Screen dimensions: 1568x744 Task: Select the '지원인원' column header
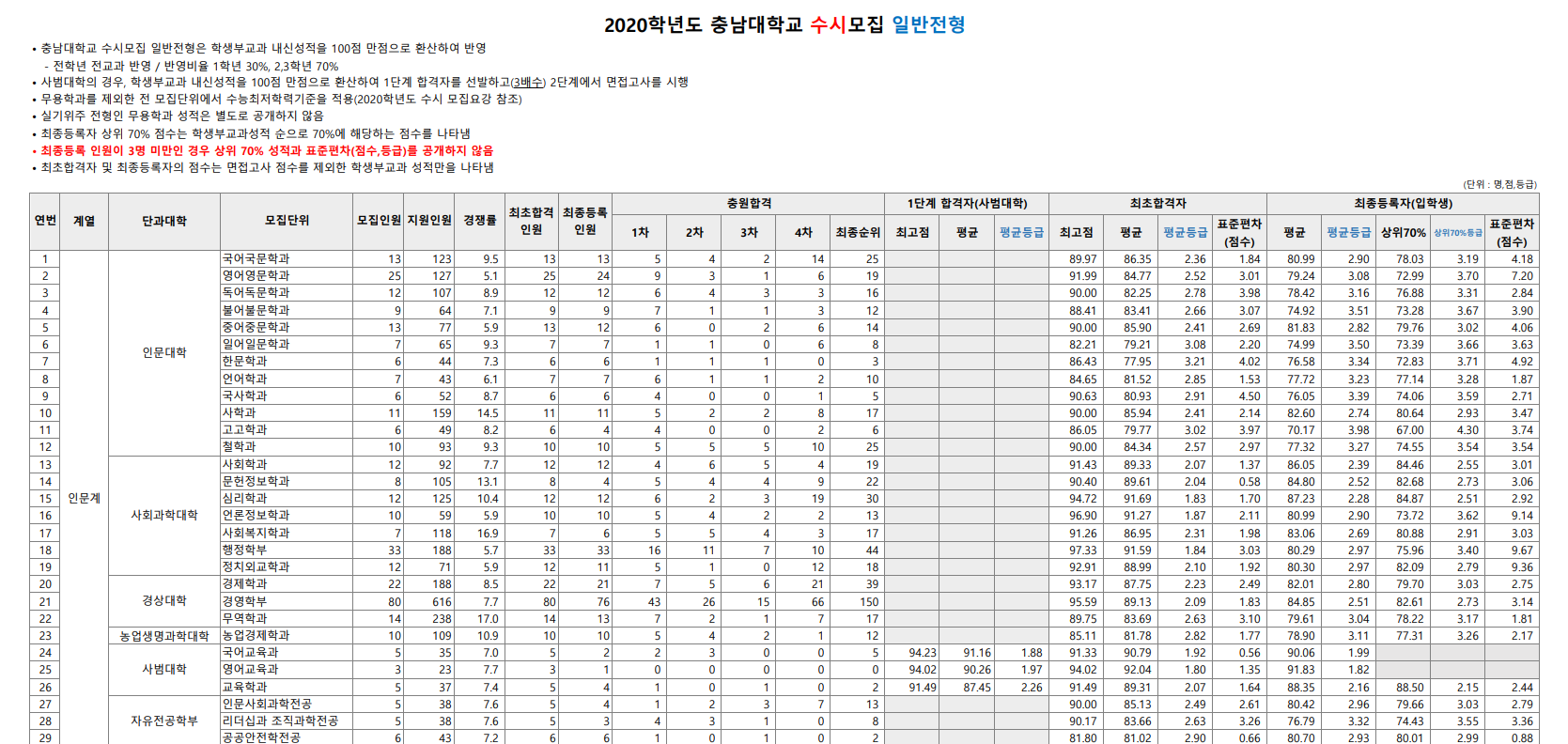429,221
